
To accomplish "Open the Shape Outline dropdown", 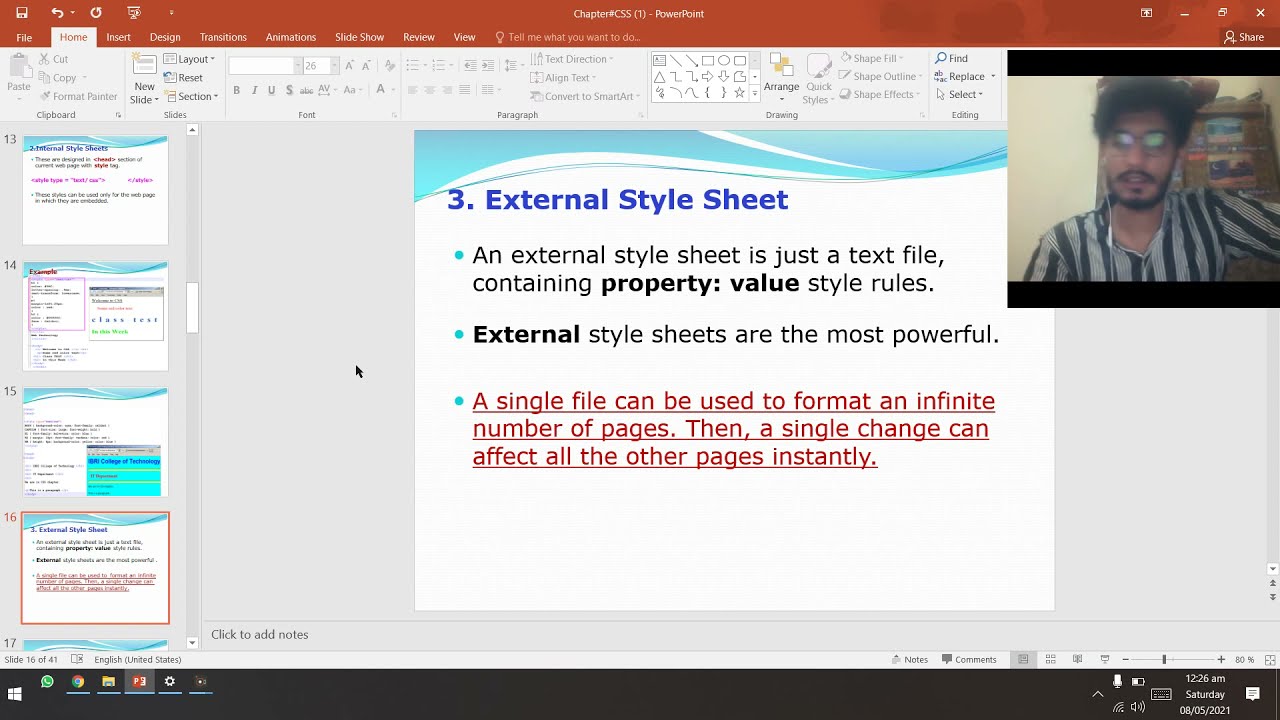I will [879, 76].
